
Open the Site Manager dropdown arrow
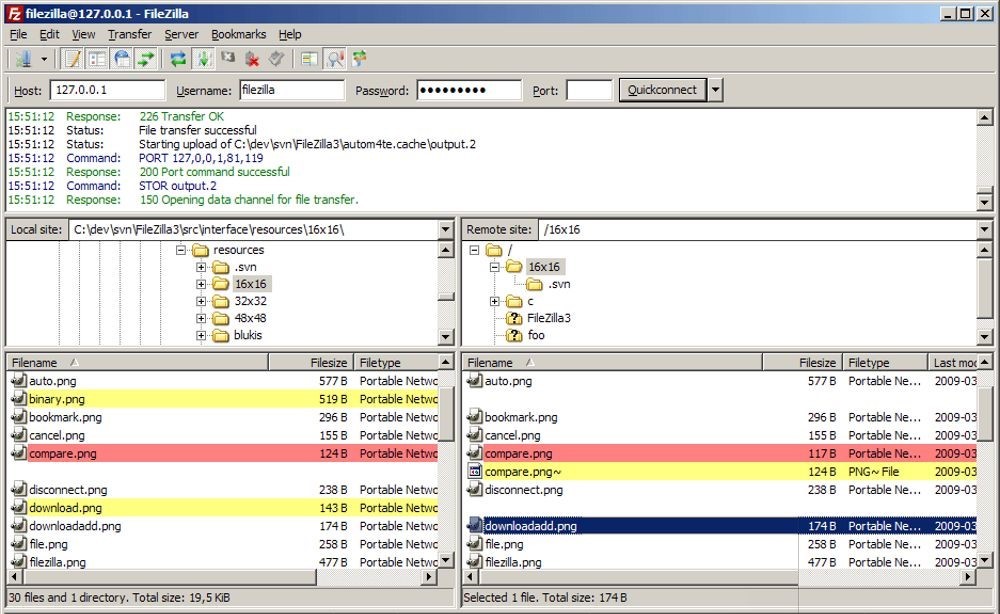point(44,59)
